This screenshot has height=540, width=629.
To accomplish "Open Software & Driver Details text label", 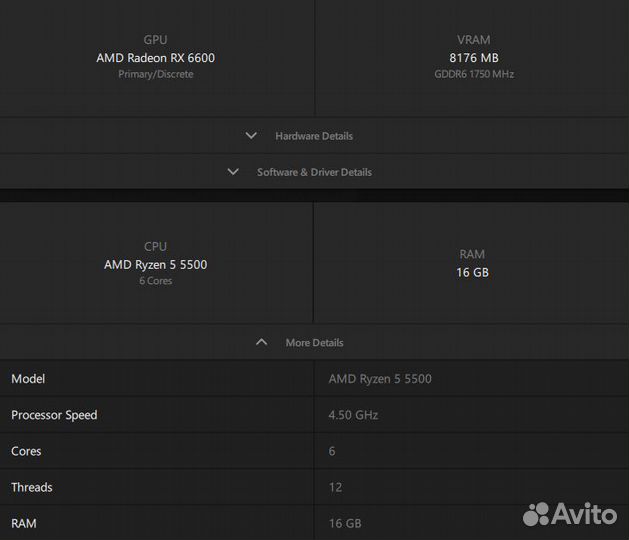I will [314, 172].
